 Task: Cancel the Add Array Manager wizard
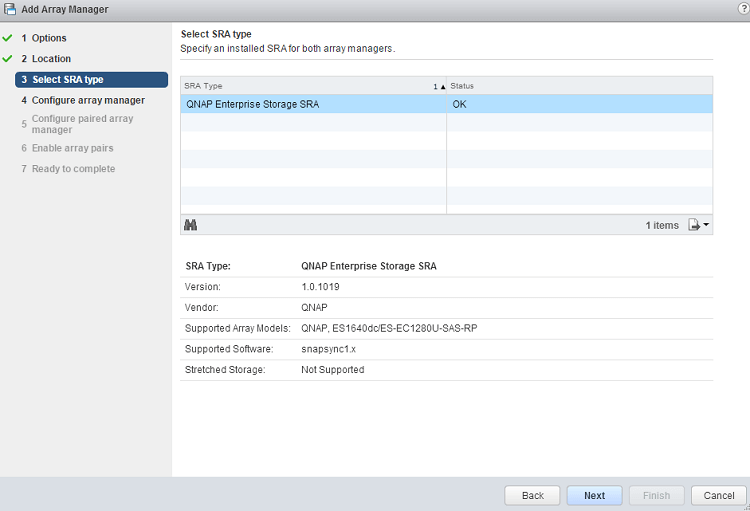[x=719, y=495]
